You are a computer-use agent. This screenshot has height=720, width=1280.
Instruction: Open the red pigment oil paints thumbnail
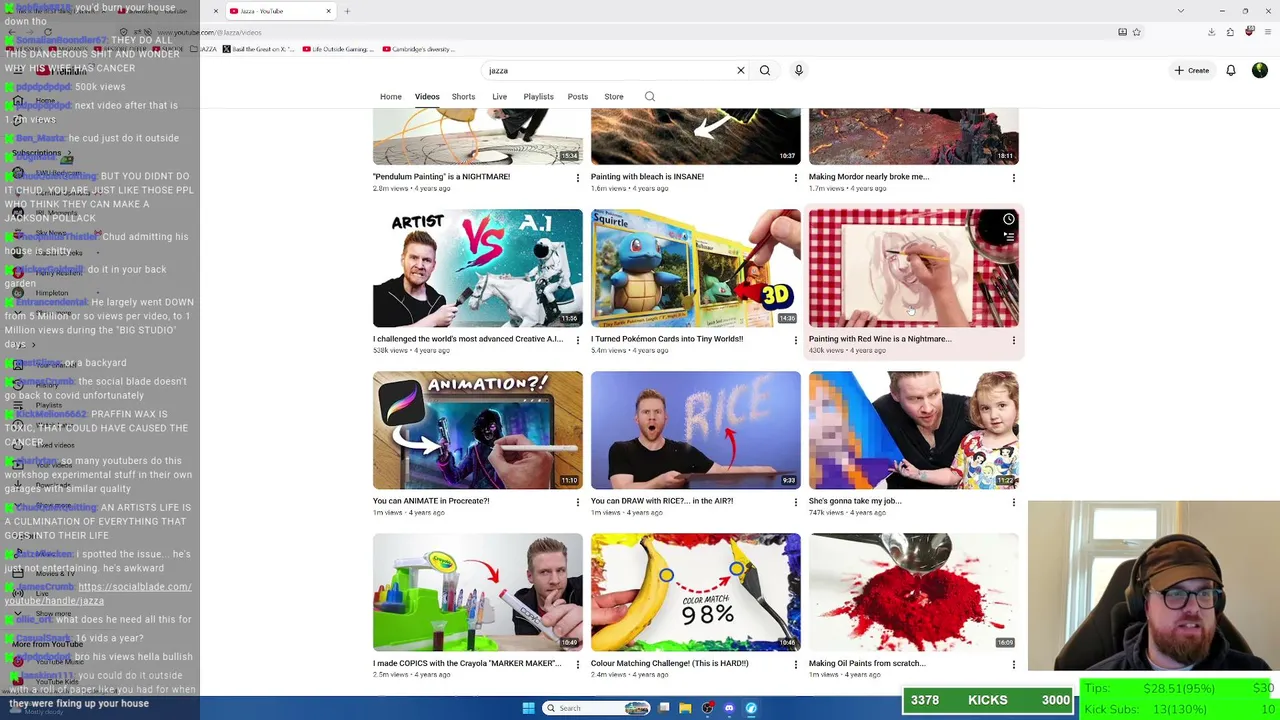(914, 592)
